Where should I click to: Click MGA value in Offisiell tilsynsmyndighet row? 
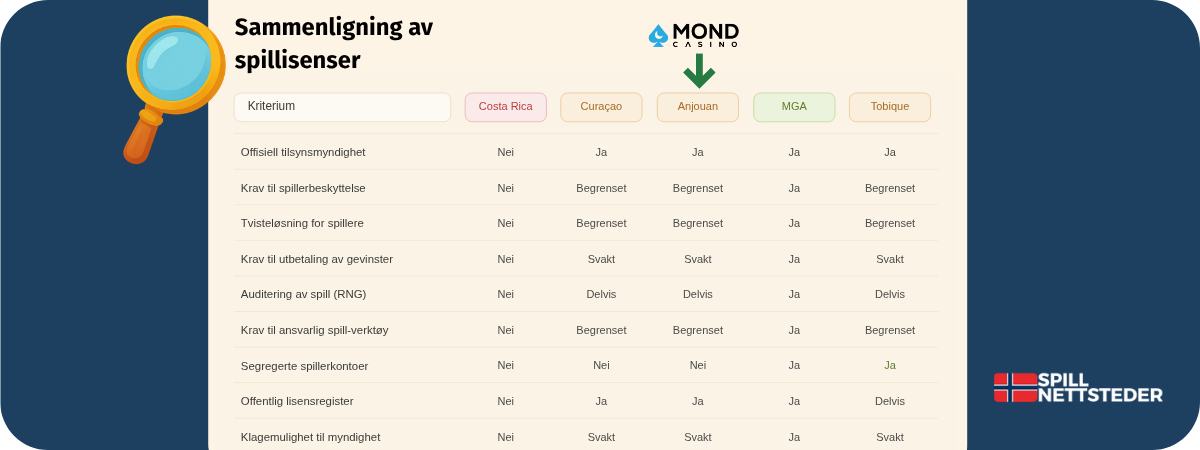(x=794, y=152)
